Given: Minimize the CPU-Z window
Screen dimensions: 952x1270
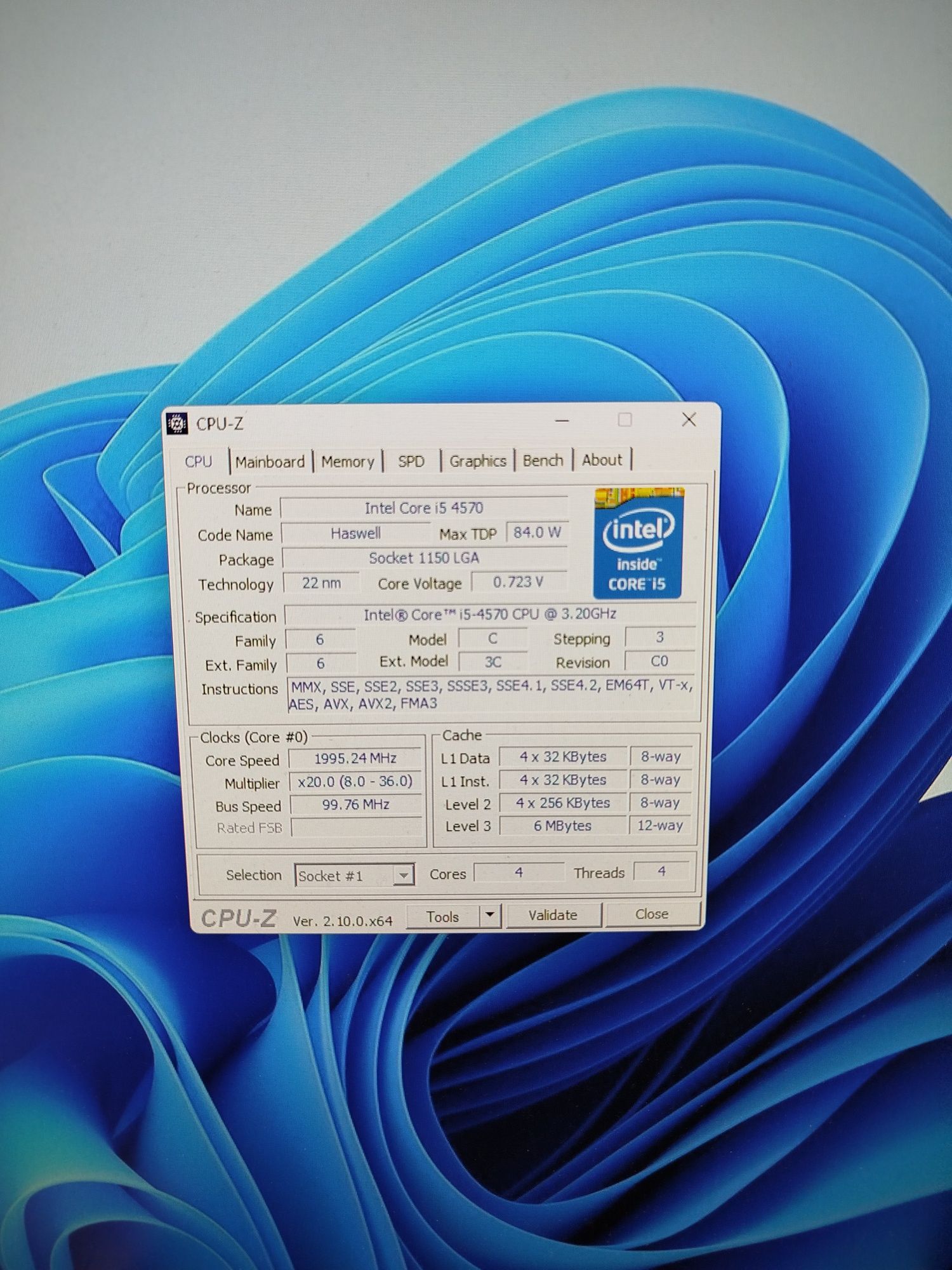Looking at the screenshot, I should pyautogui.click(x=562, y=420).
